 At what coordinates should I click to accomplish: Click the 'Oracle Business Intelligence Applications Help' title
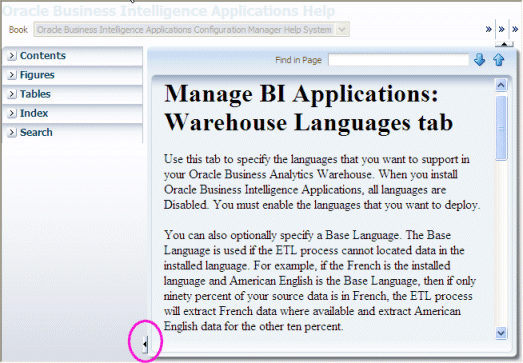point(169,11)
